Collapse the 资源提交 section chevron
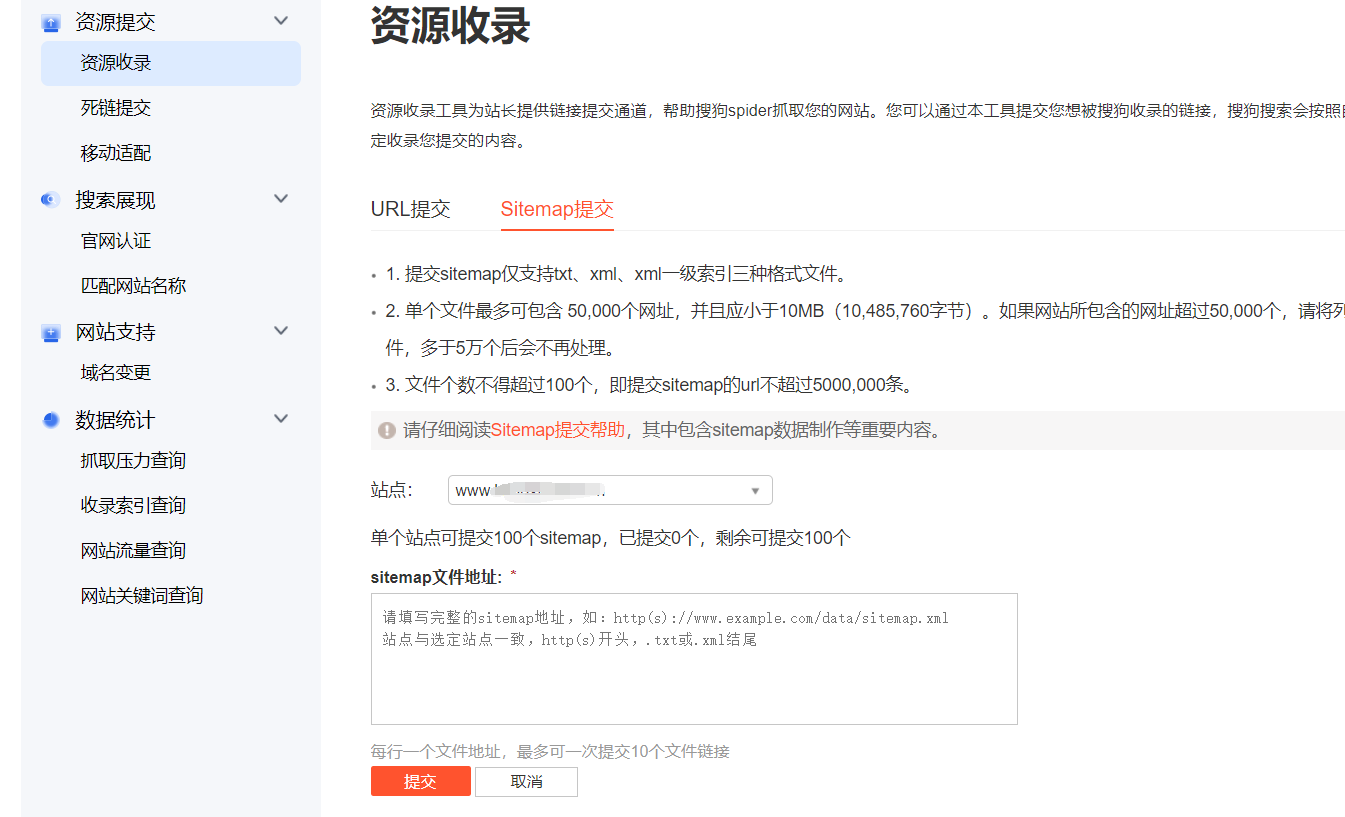The width and height of the screenshot is (1345, 817). click(x=281, y=21)
